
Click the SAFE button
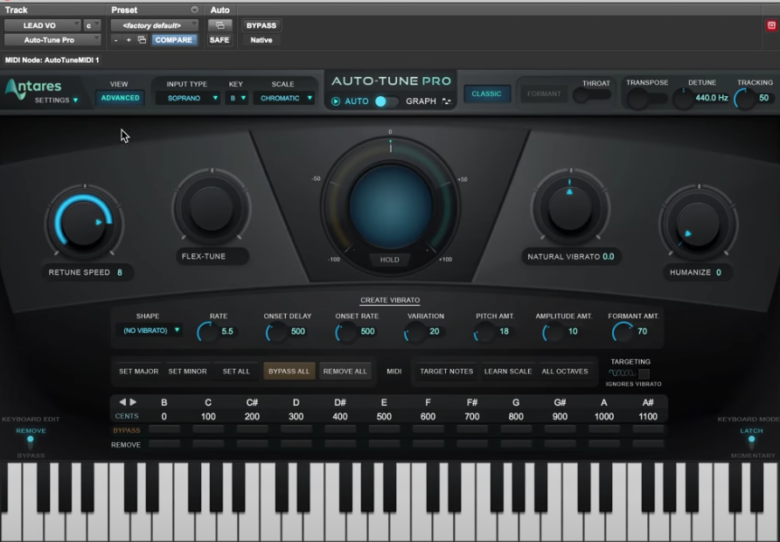pyautogui.click(x=219, y=40)
